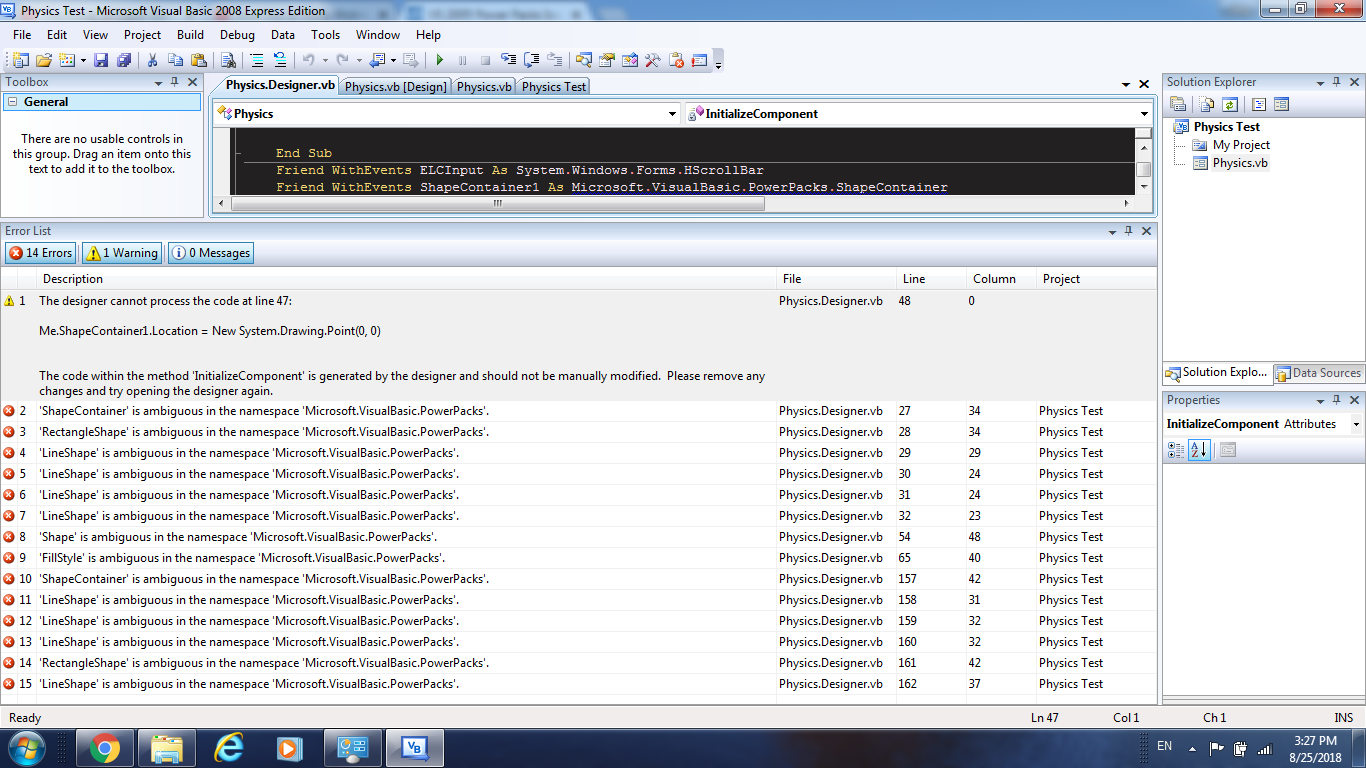Click the Step Into icon
Image resolution: width=1366 pixels, height=768 pixels.
[509, 60]
